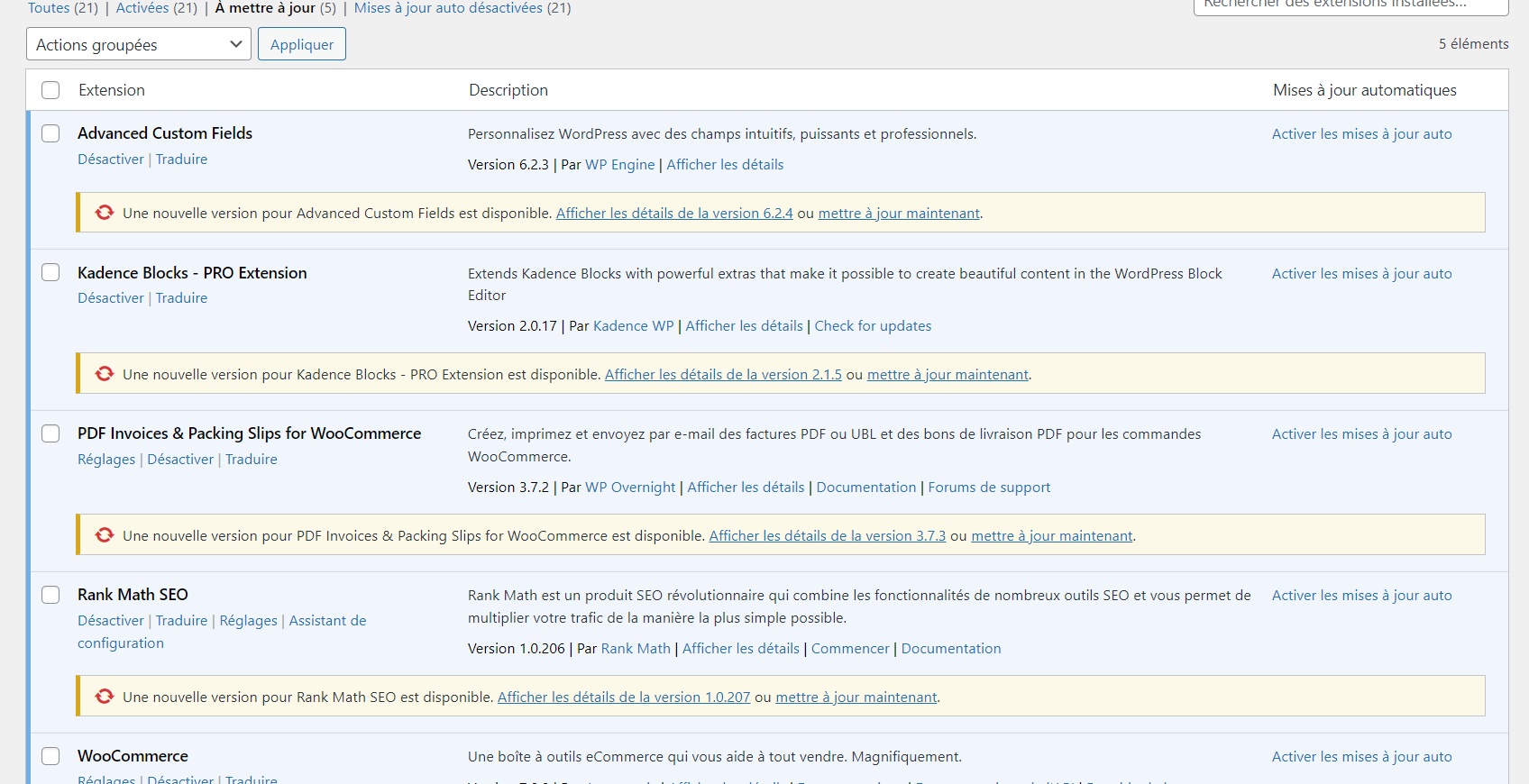Click the 5 éléments count
The width and height of the screenshot is (1529, 784).
pyautogui.click(x=1474, y=43)
